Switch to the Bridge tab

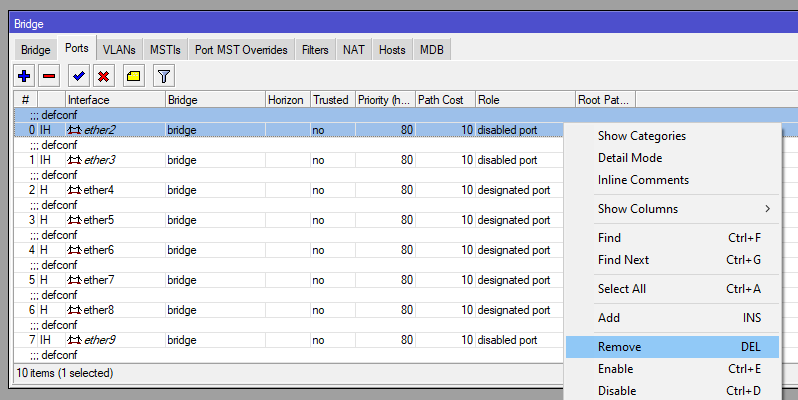tap(36, 50)
